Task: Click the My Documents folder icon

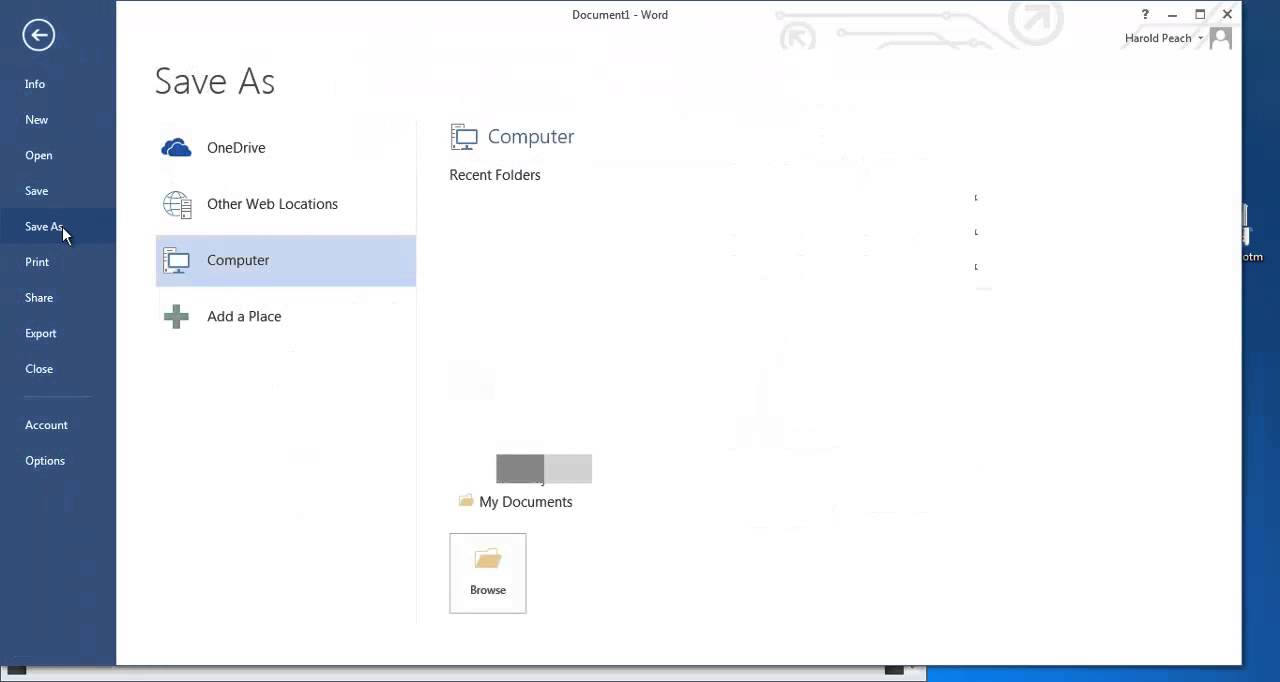Action: pos(466,500)
